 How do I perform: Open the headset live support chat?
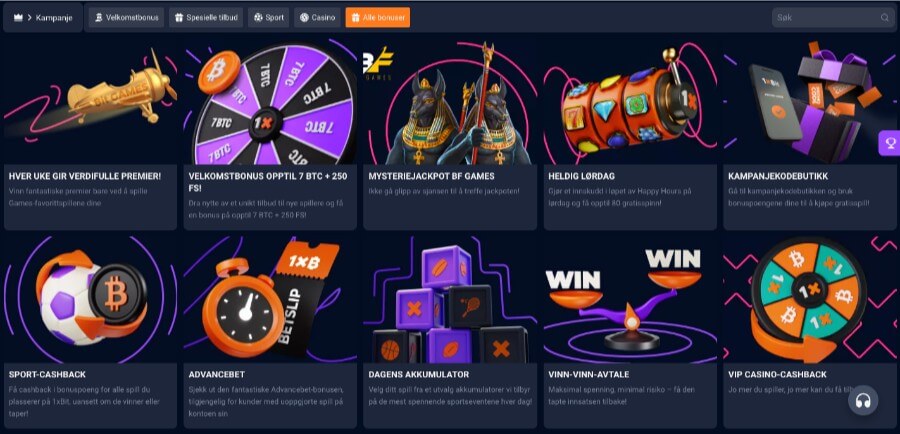click(x=863, y=400)
